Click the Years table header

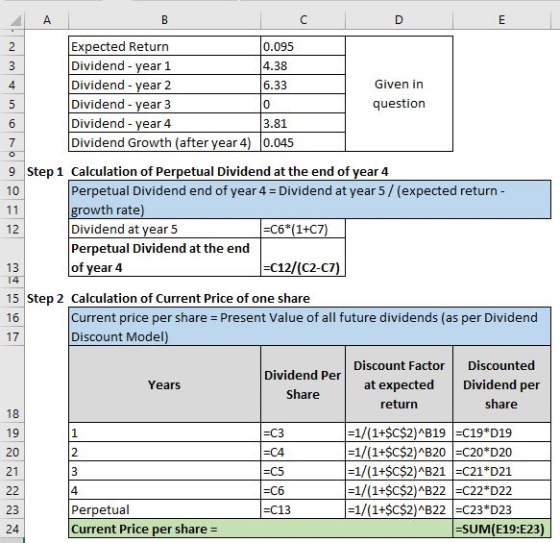click(x=164, y=384)
